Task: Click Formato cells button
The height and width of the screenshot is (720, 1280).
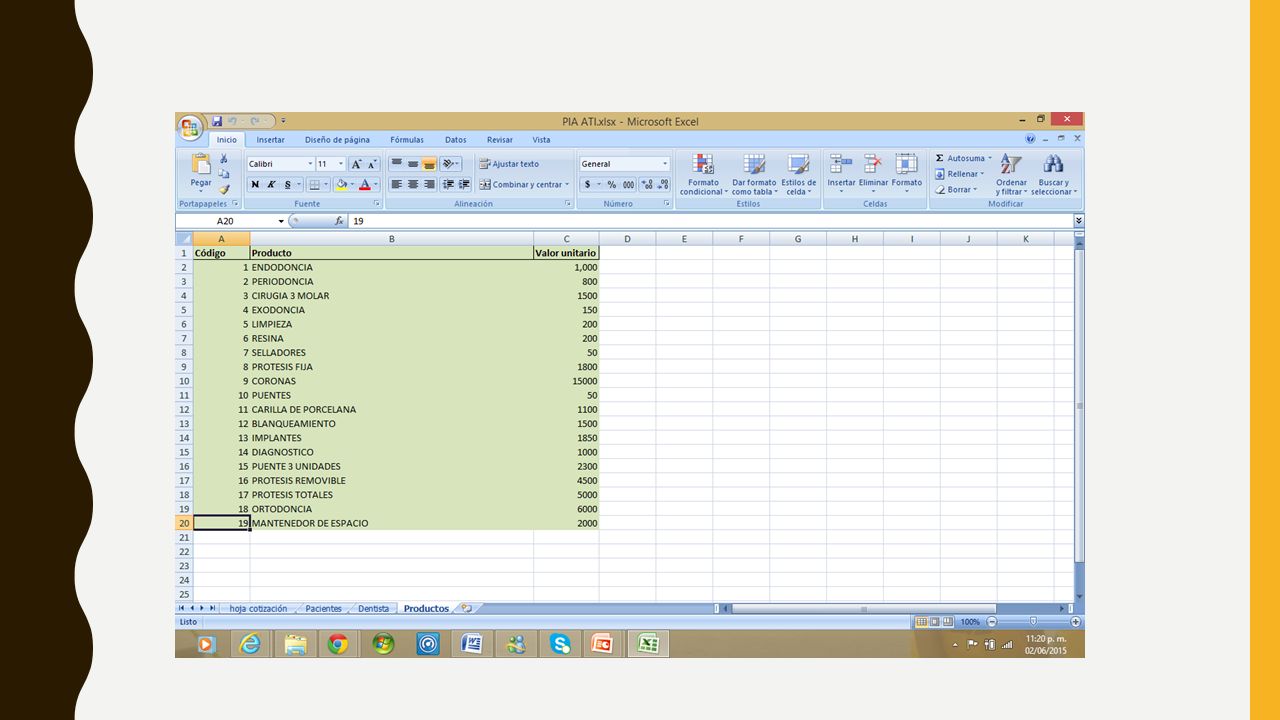Action: point(906,173)
